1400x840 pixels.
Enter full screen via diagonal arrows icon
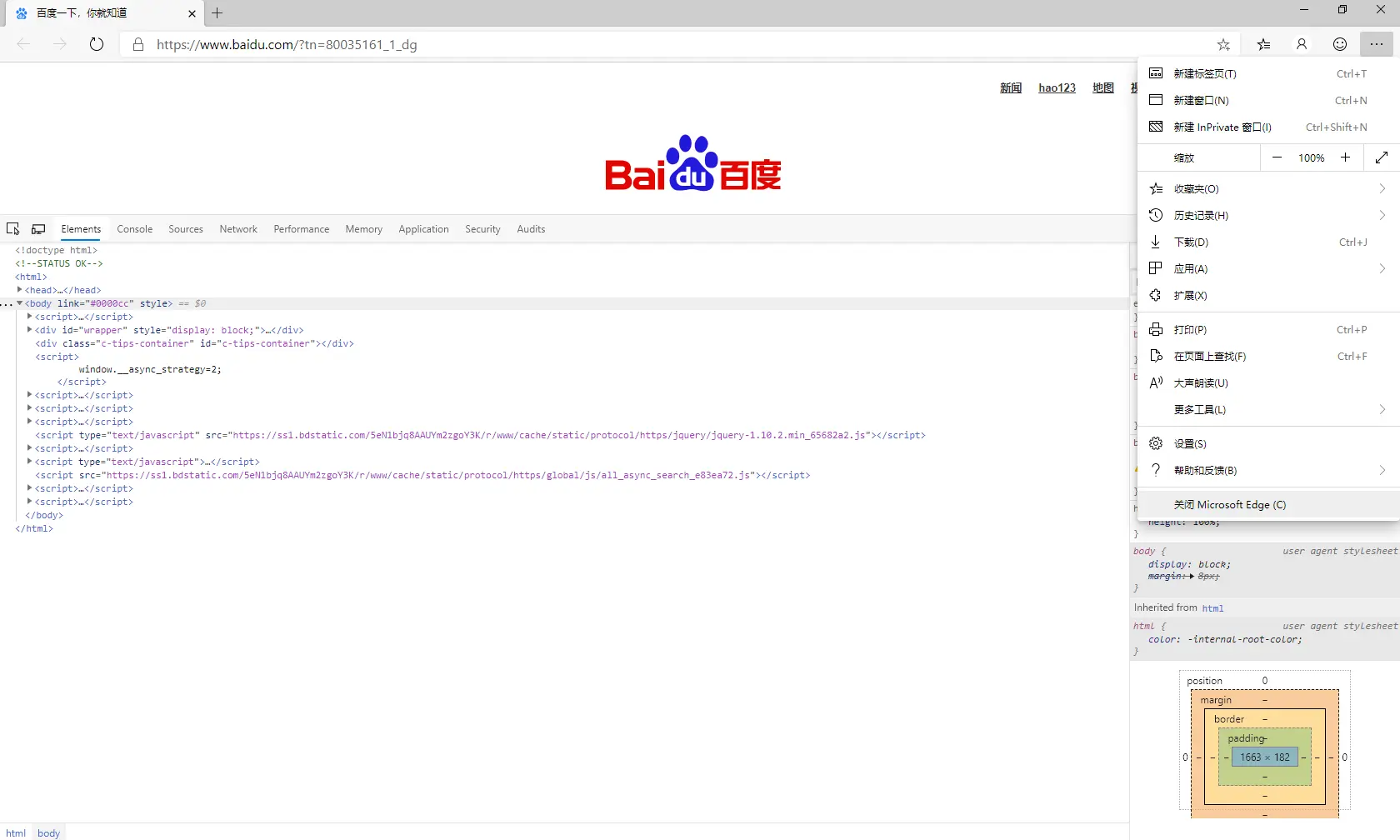[1382, 157]
